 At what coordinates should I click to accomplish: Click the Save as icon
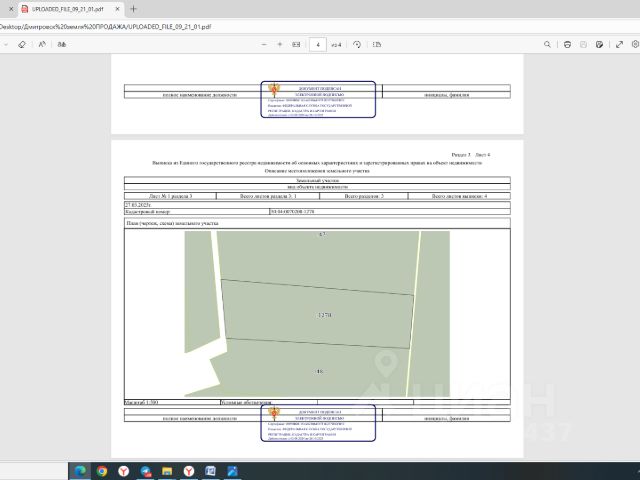click(x=599, y=44)
